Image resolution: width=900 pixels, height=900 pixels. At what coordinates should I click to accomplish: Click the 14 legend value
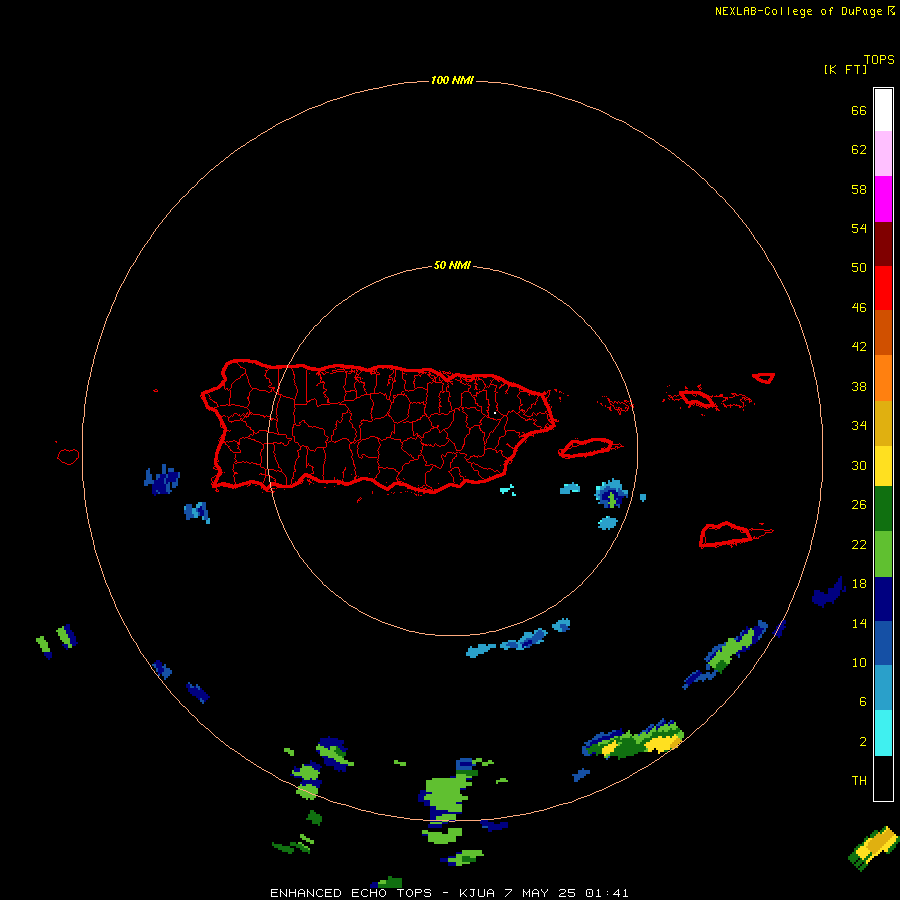pos(859,623)
